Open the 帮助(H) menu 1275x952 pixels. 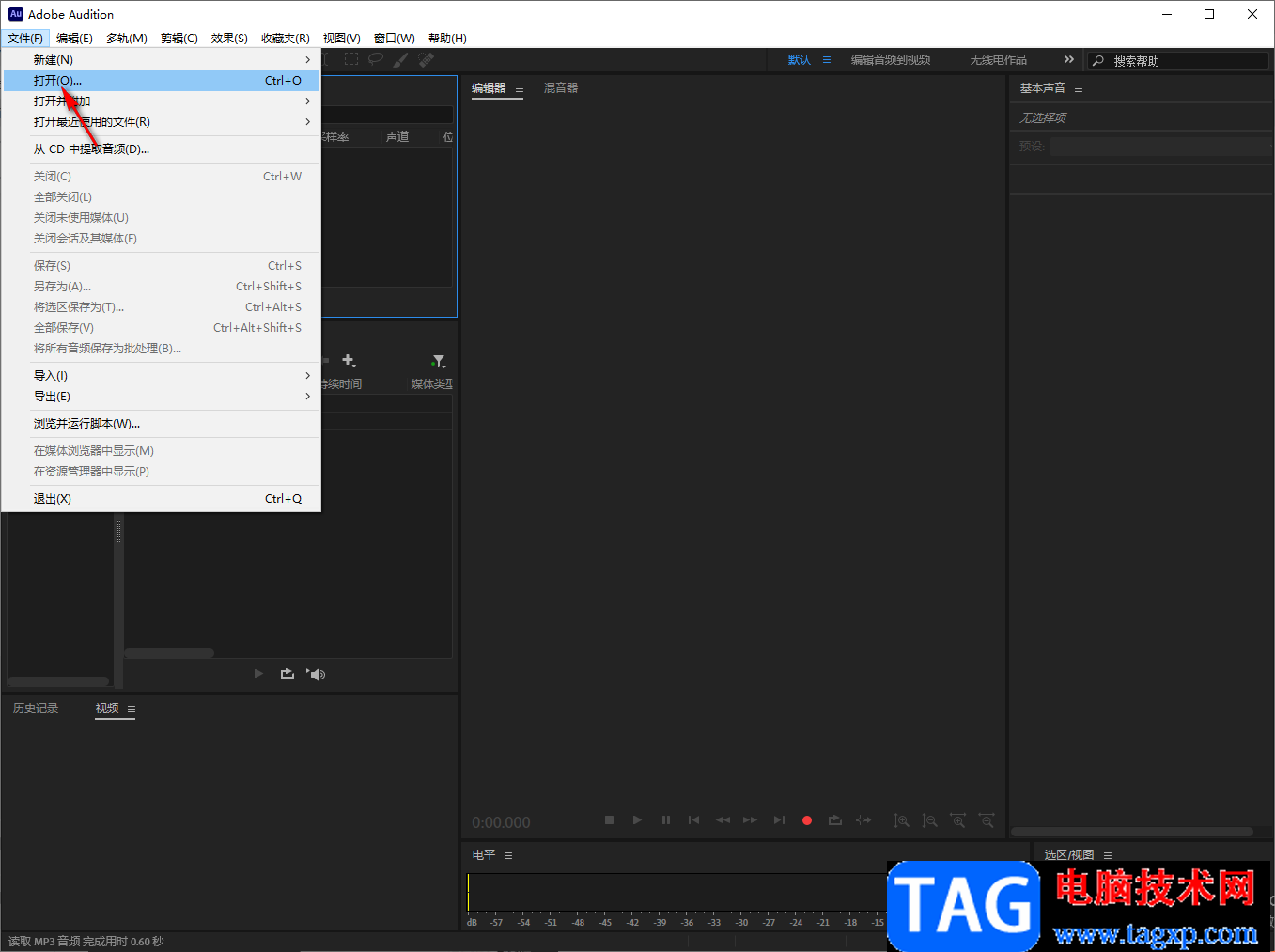coord(447,39)
